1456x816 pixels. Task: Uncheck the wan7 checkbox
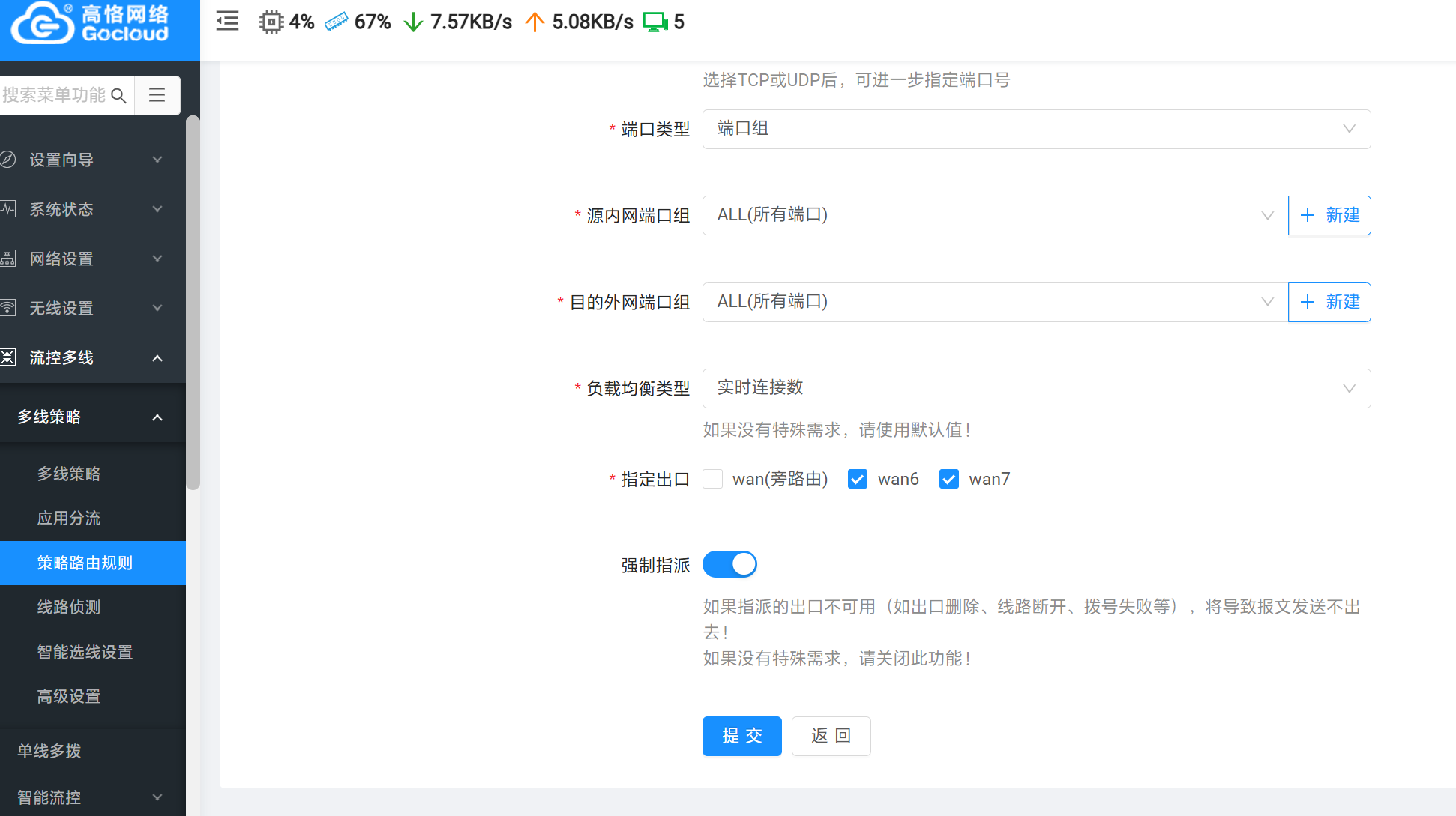point(949,479)
